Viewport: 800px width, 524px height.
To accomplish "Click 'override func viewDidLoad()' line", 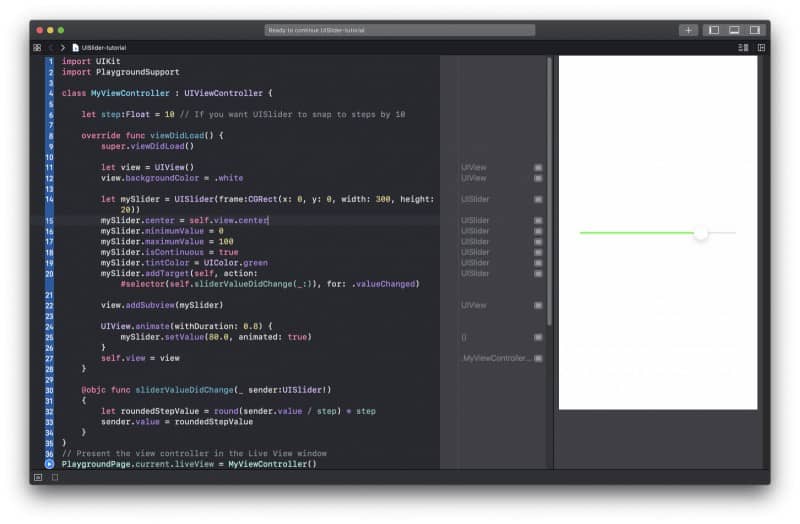I will pos(152,136).
